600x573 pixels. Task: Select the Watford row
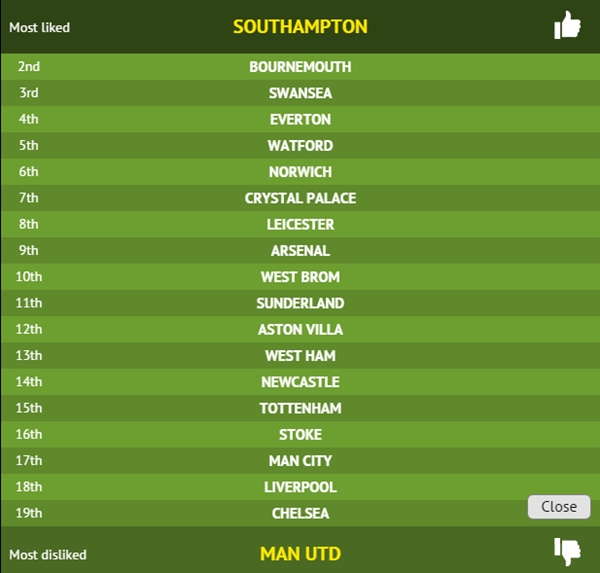(x=300, y=145)
